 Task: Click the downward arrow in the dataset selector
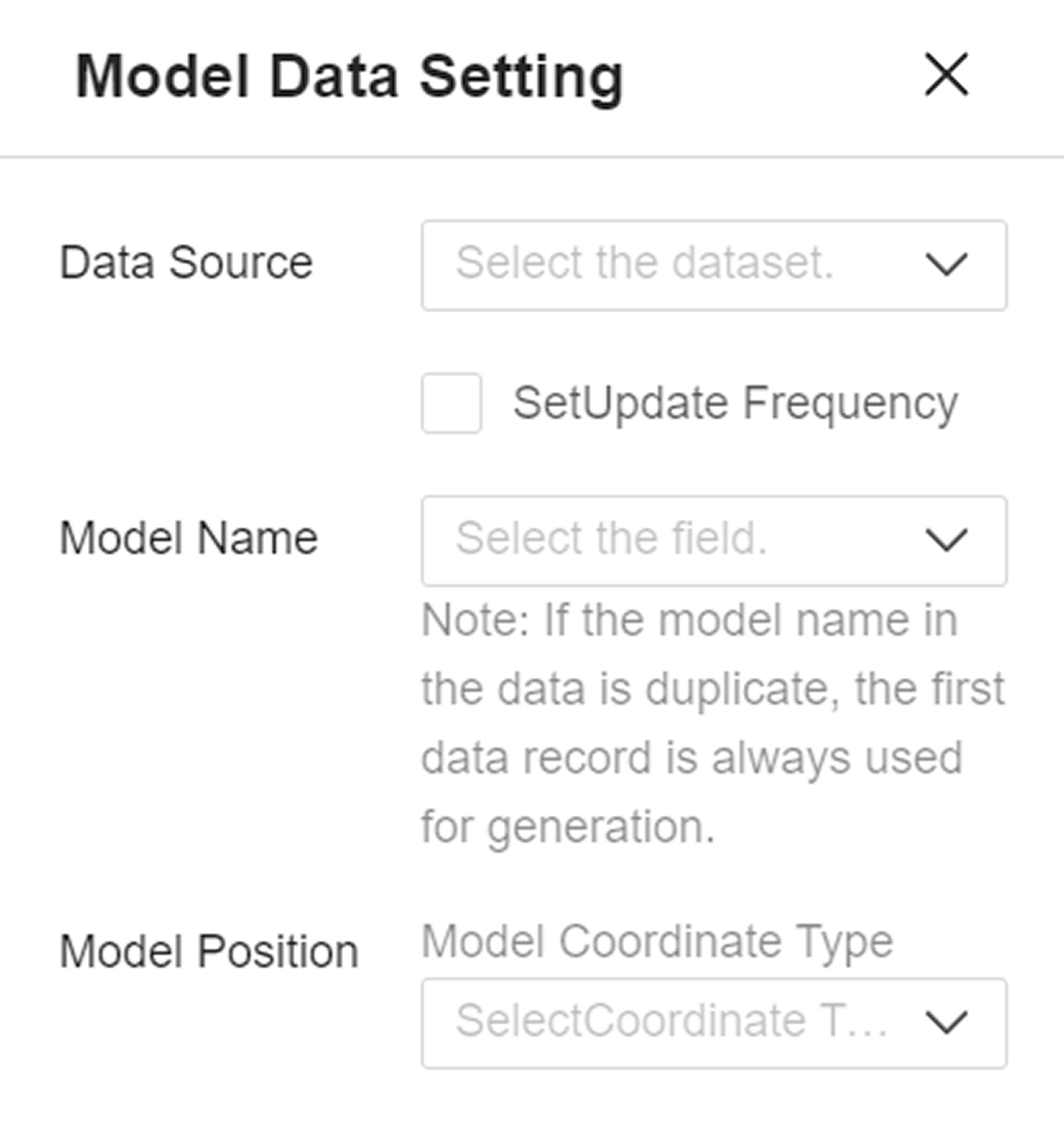(x=946, y=264)
